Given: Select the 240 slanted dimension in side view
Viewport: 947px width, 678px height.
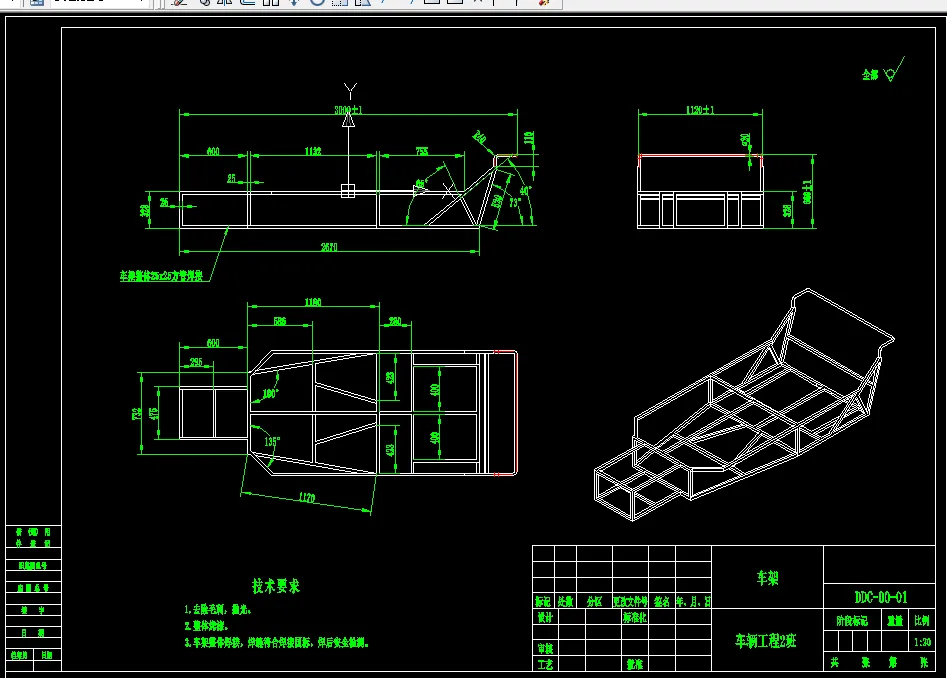Looking at the screenshot, I should (480, 137).
